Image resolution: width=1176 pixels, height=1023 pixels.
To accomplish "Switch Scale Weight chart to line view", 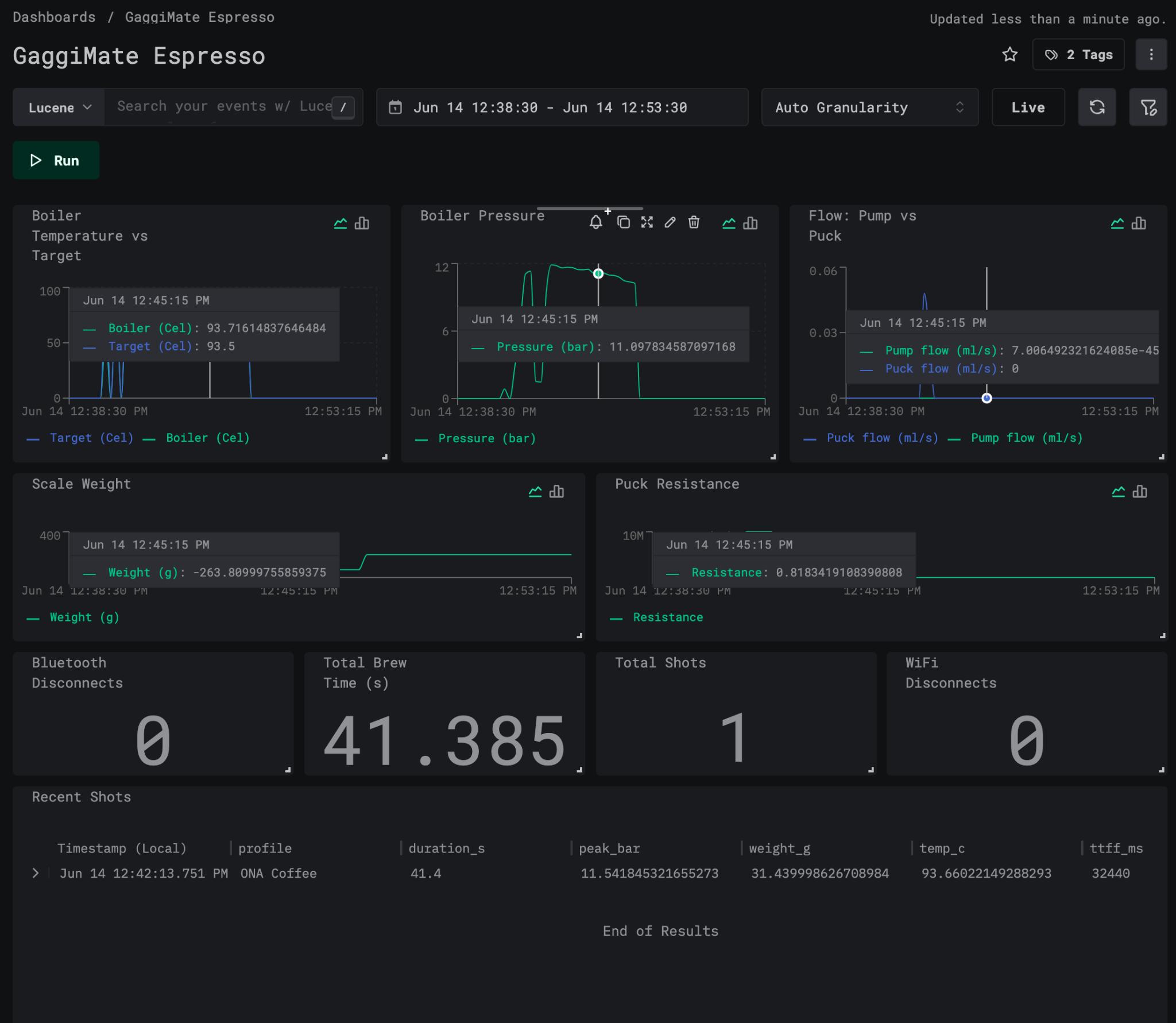I will point(535,492).
